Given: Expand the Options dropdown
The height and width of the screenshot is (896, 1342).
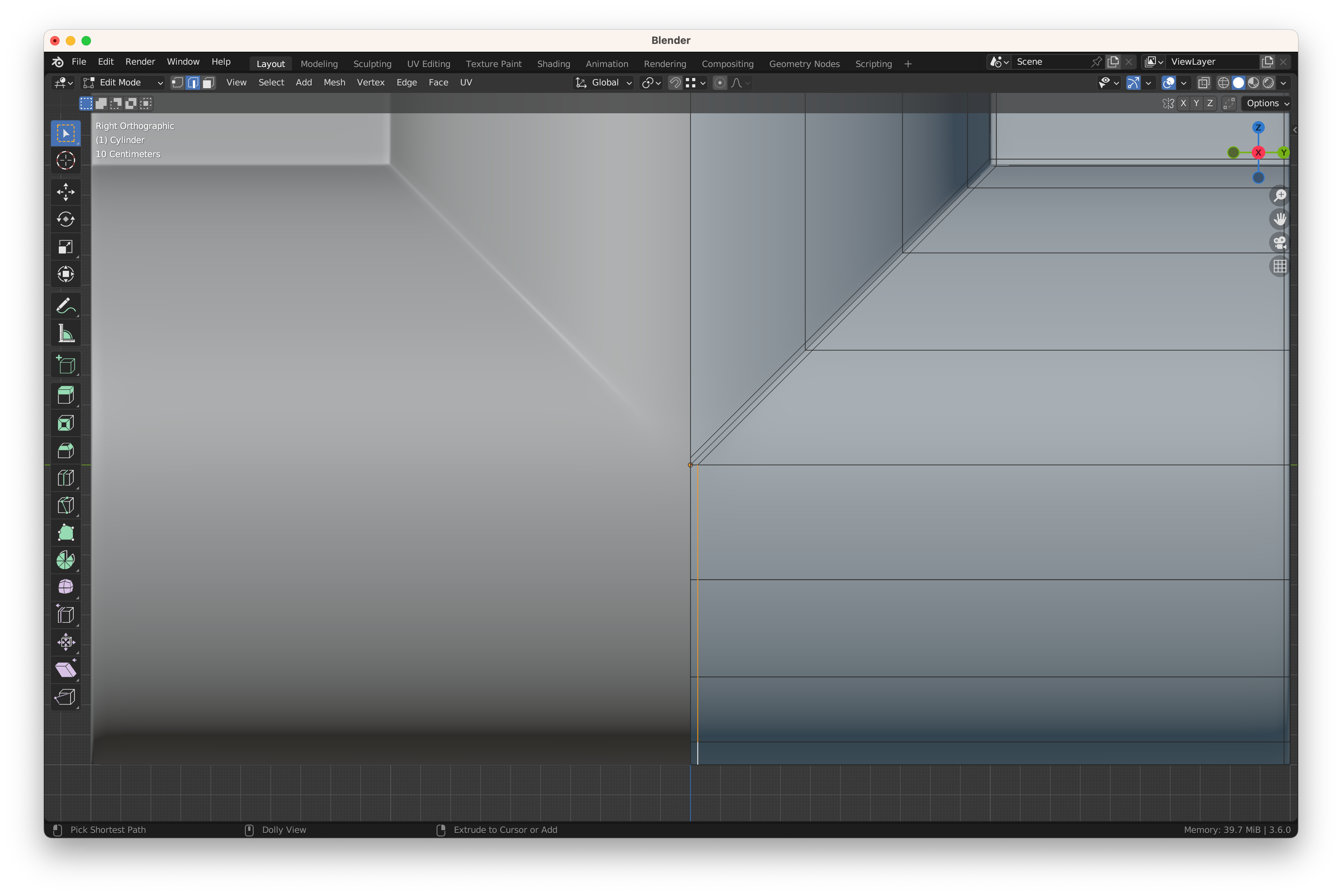Looking at the screenshot, I should tap(1267, 103).
